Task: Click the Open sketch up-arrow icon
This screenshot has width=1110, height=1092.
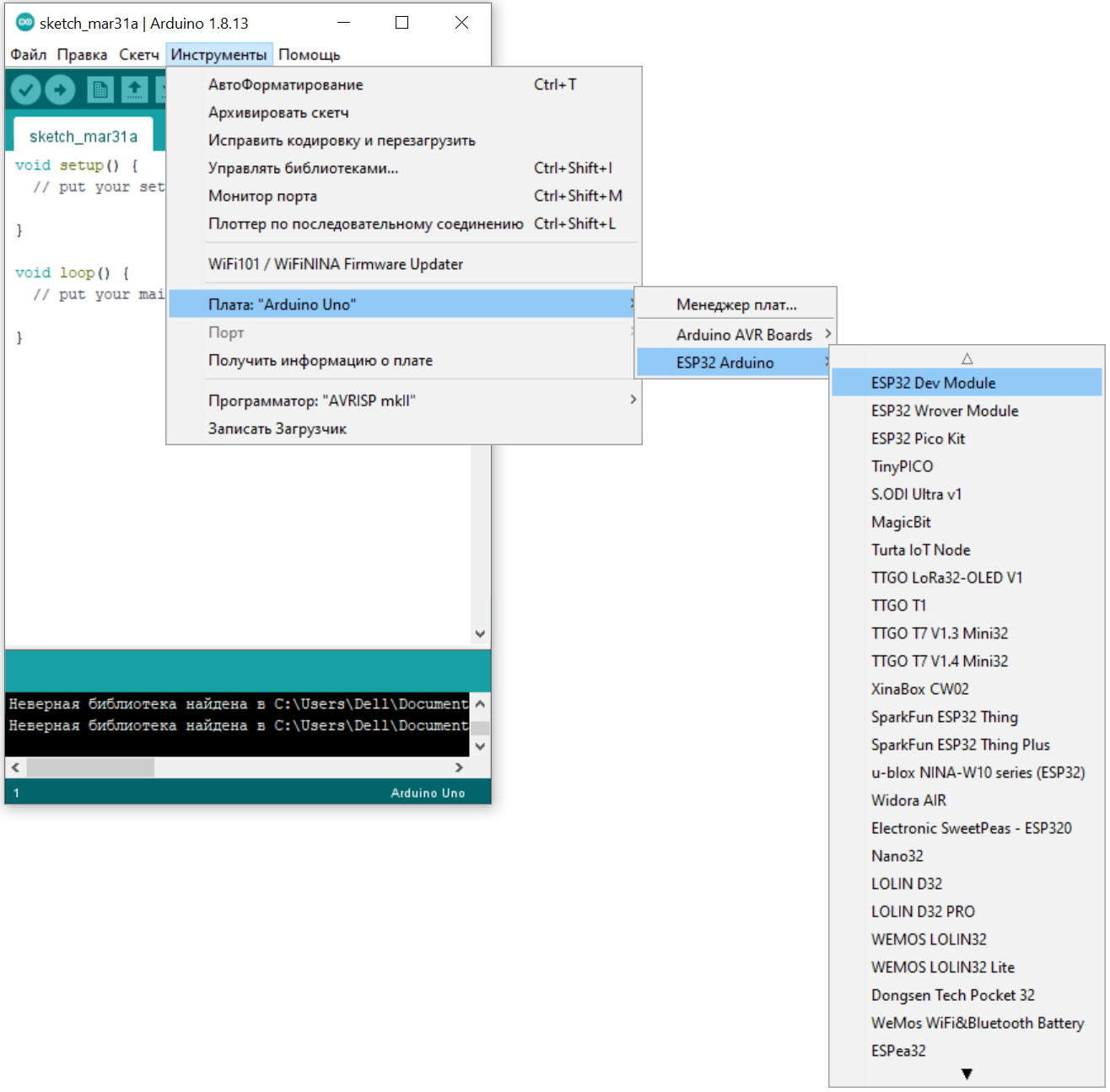Action: tap(134, 89)
